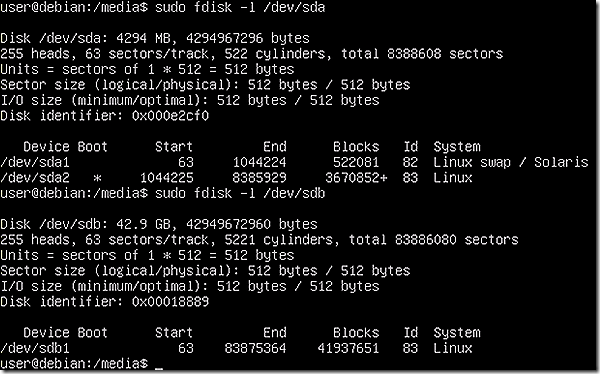Click the disk identifier 0x000e2cf0

tap(170, 116)
